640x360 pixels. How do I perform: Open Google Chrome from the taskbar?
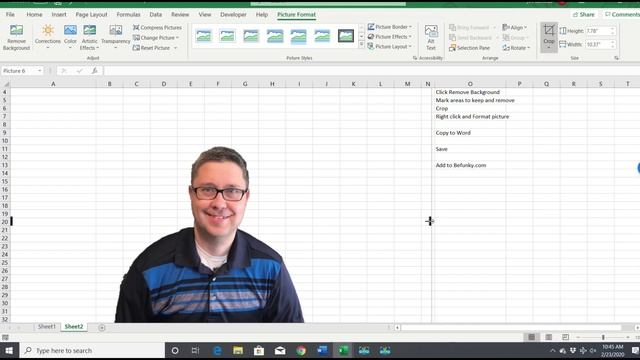(301, 351)
